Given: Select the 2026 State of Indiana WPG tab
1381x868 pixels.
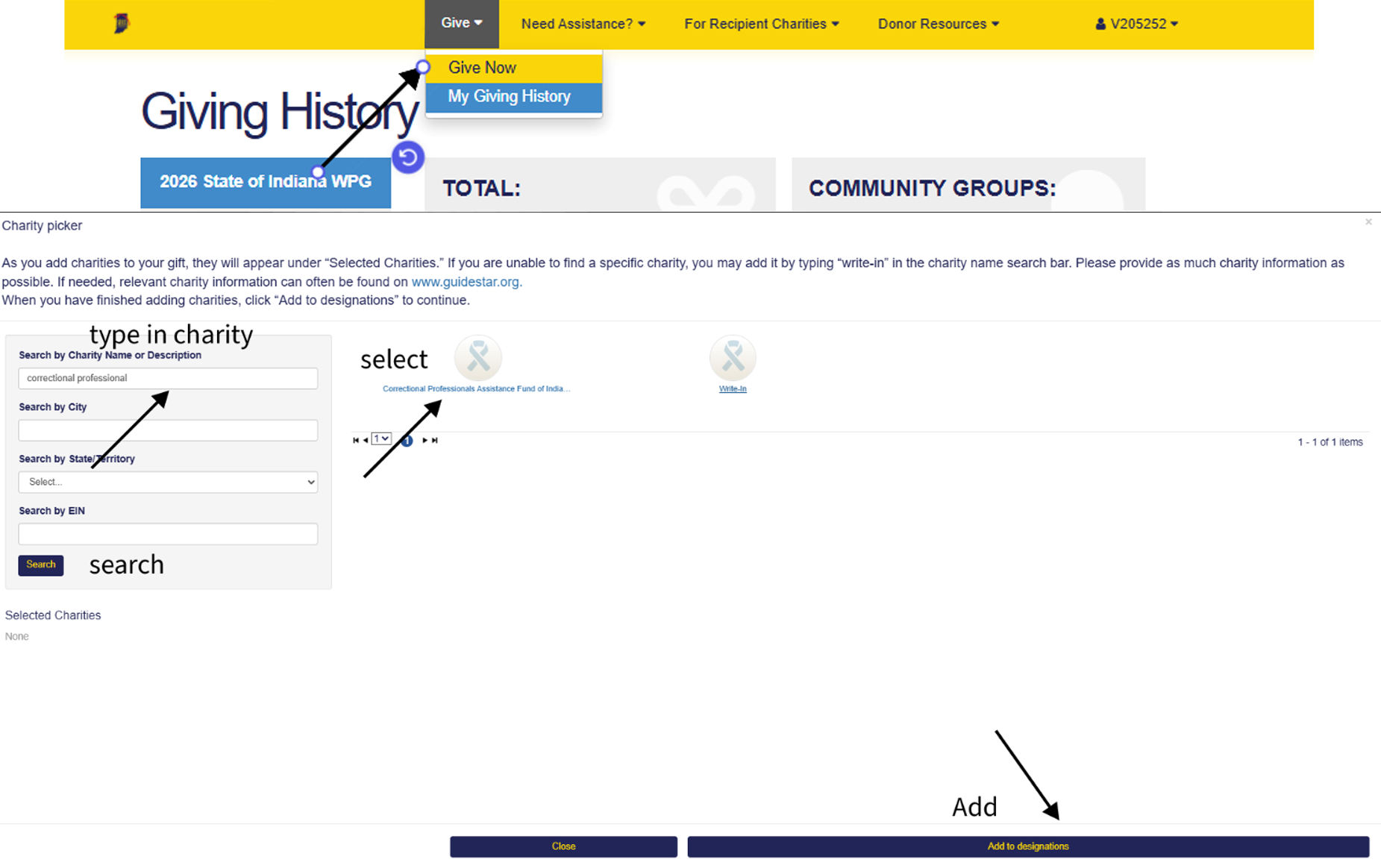Looking at the screenshot, I should pos(266,182).
